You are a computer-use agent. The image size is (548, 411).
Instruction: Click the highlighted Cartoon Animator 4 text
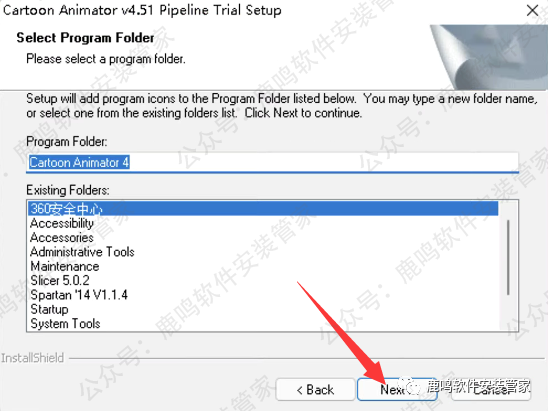pyautogui.click(x=79, y=163)
